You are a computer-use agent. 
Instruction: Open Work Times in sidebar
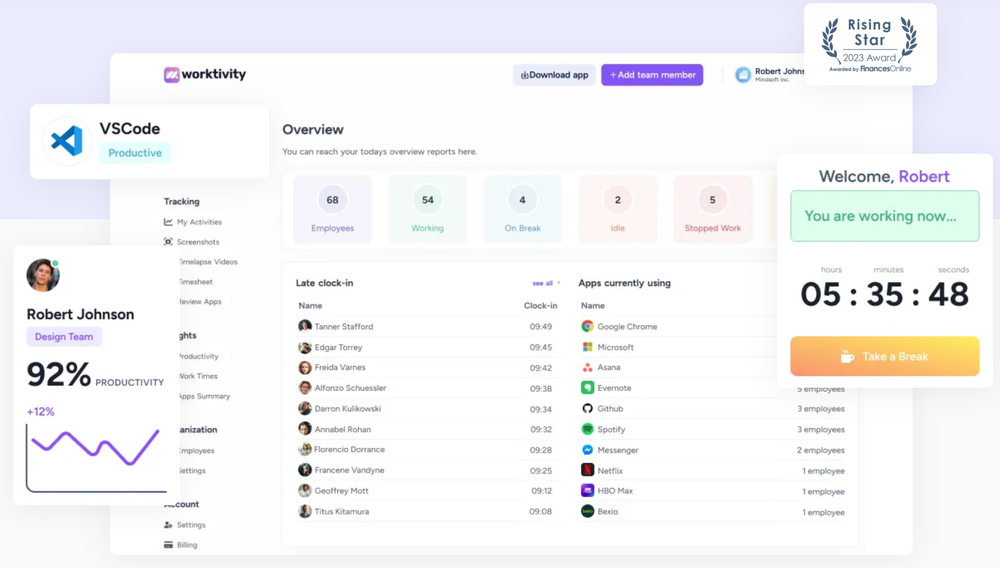pos(198,376)
